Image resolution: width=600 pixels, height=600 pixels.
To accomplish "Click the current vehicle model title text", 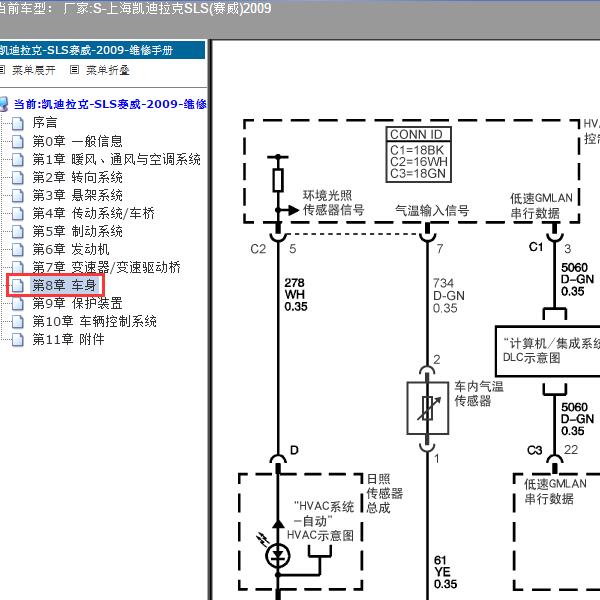I will click(x=135, y=8).
